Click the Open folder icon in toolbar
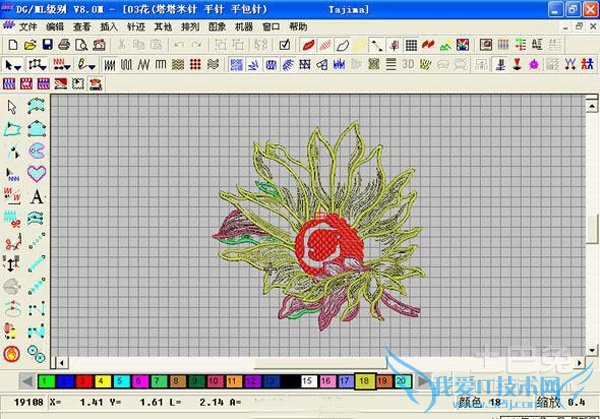Screen dimensions: 600x419 point(29,45)
